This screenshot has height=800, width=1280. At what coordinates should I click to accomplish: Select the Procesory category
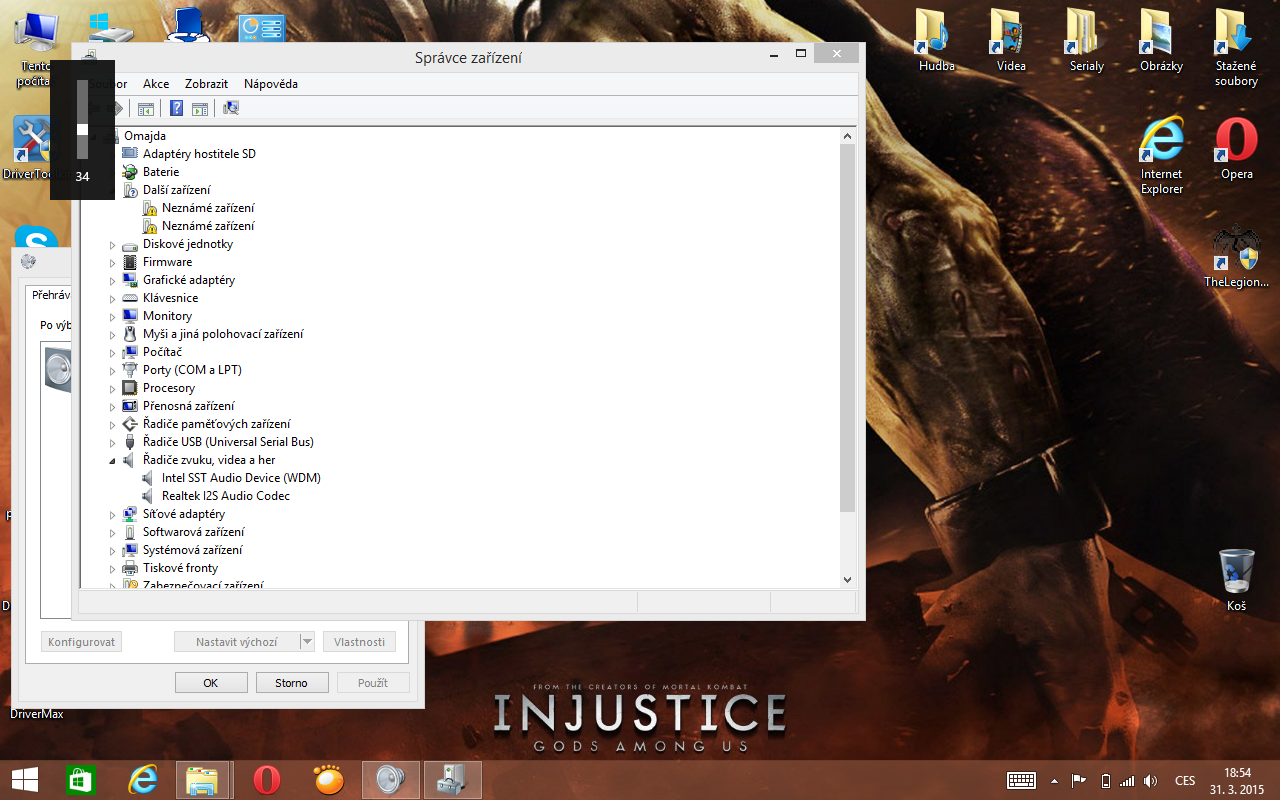coord(169,388)
